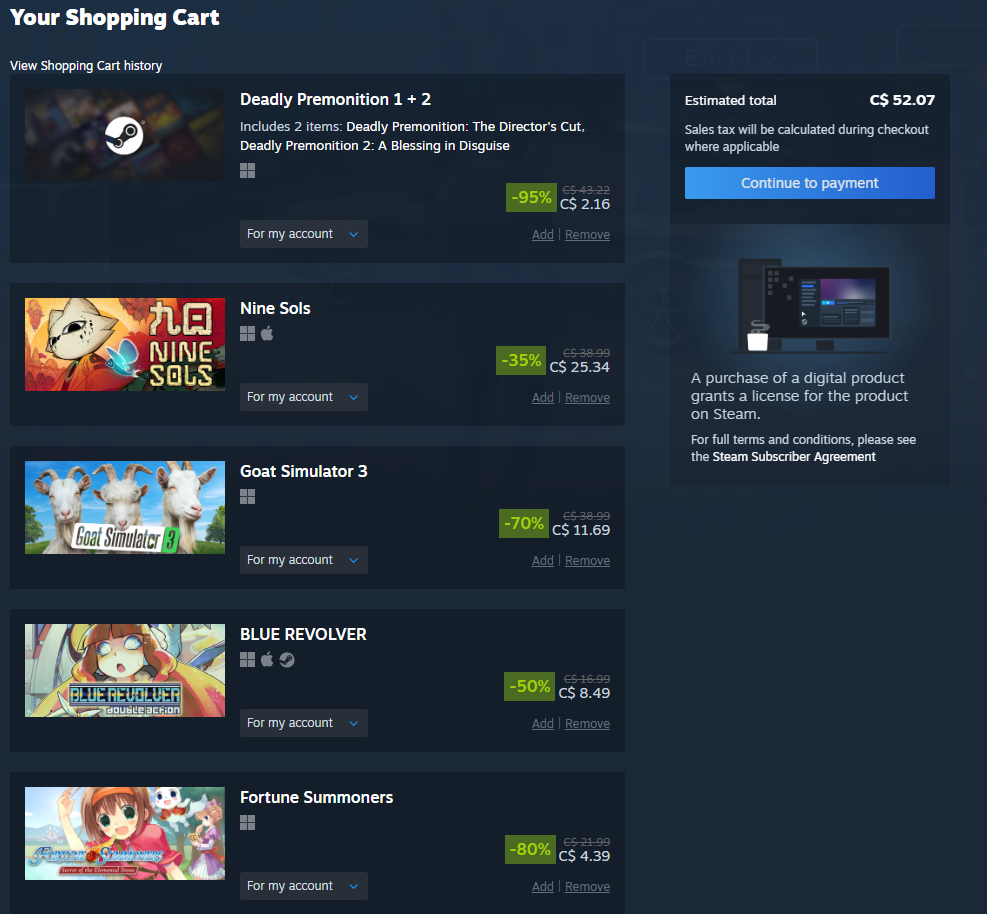This screenshot has height=914, width=987.
Task: Remove Nine Sols from the cart
Action: 587,398
